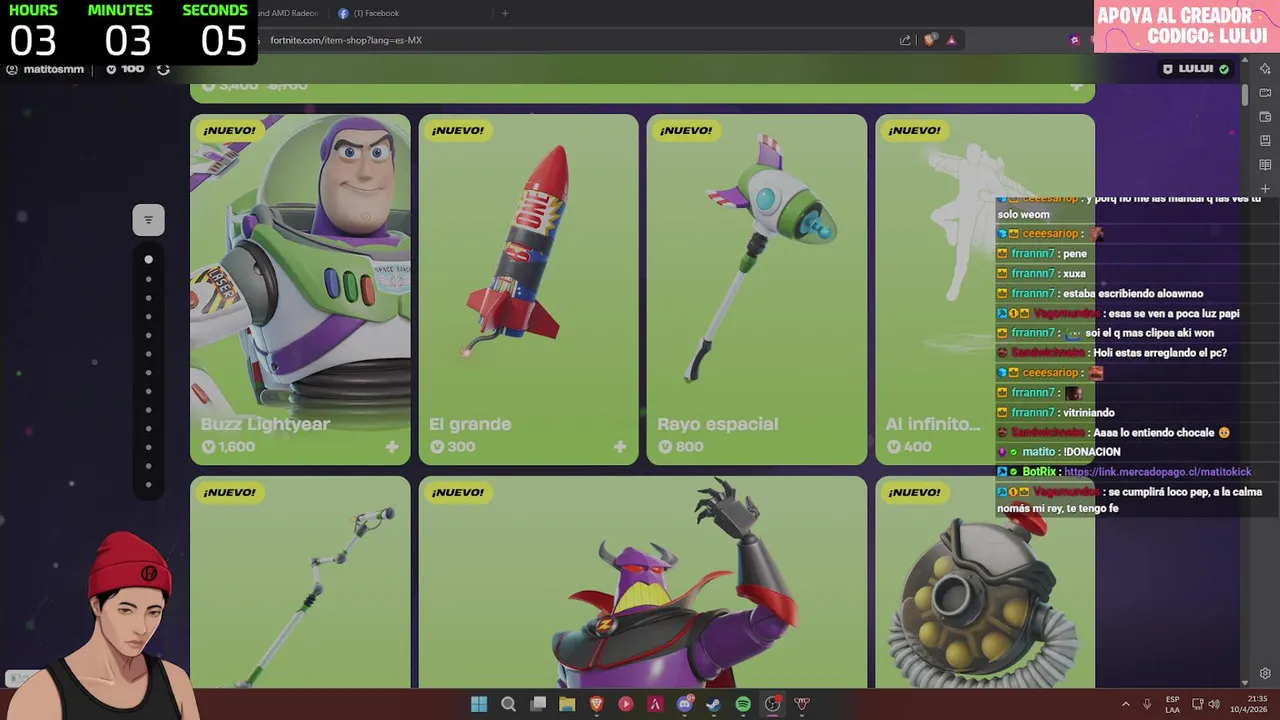Click the share icon in the address bar
Viewport: 1280px width, 720px height.
(905, 40)
